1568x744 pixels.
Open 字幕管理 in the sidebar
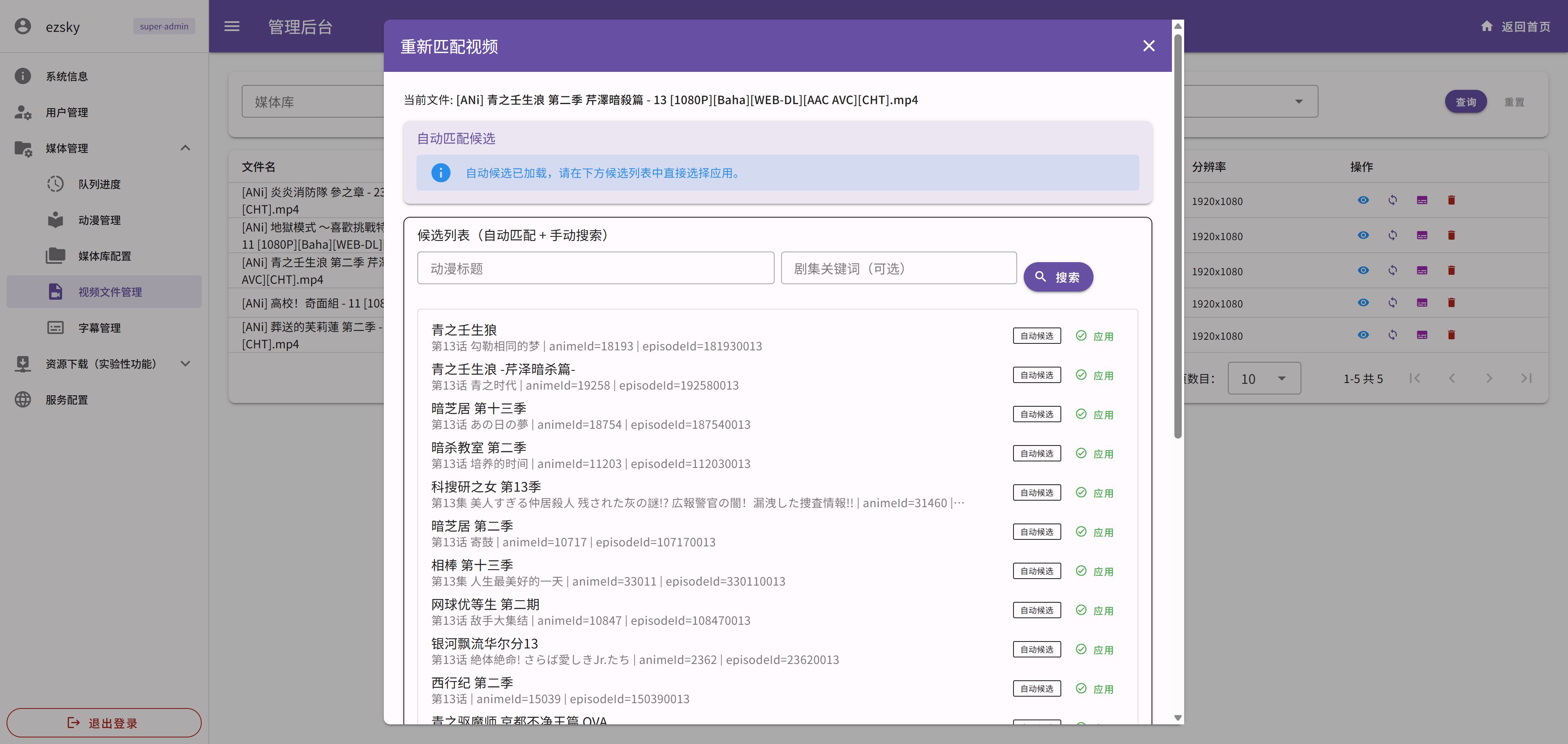[99, 328]
